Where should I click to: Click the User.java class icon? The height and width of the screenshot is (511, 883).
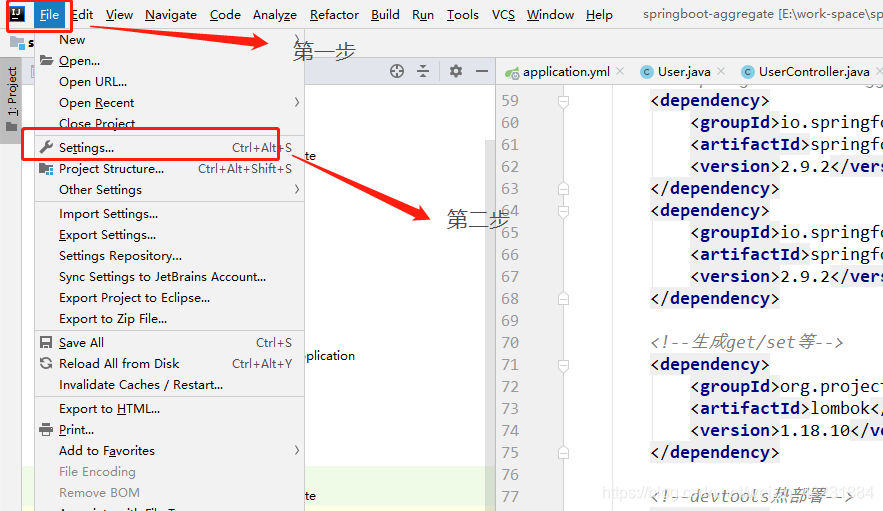click(x=646, y=72)
